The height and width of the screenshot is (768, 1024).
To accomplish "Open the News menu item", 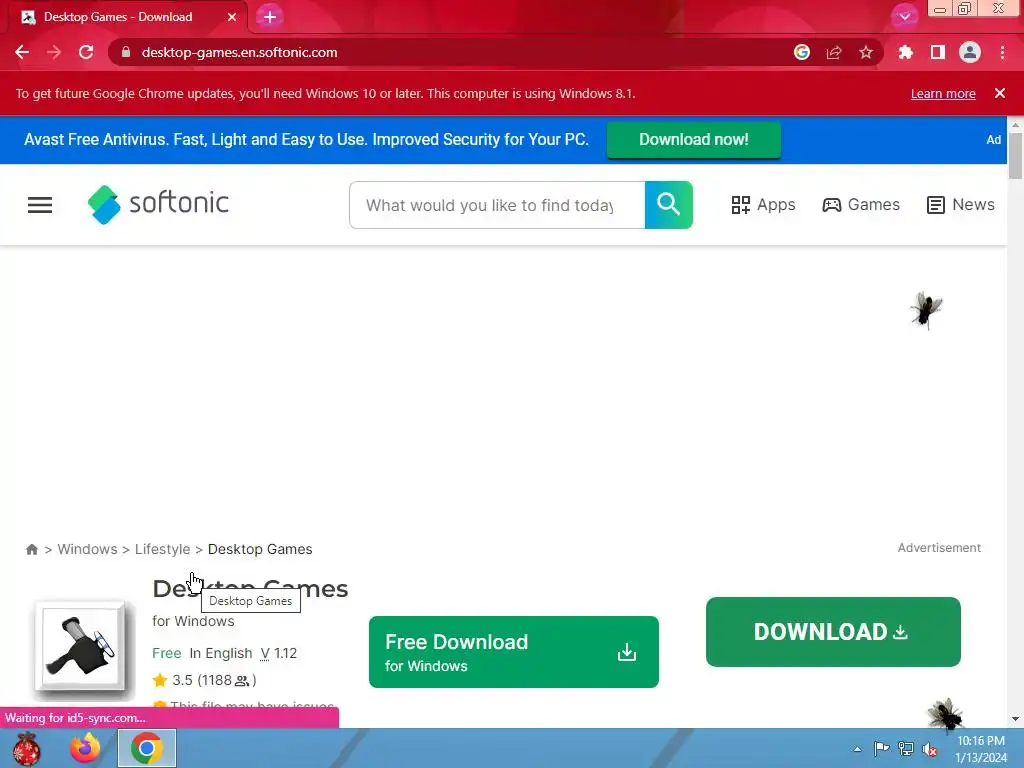I will pyautogui.click(x=961, y=204).
